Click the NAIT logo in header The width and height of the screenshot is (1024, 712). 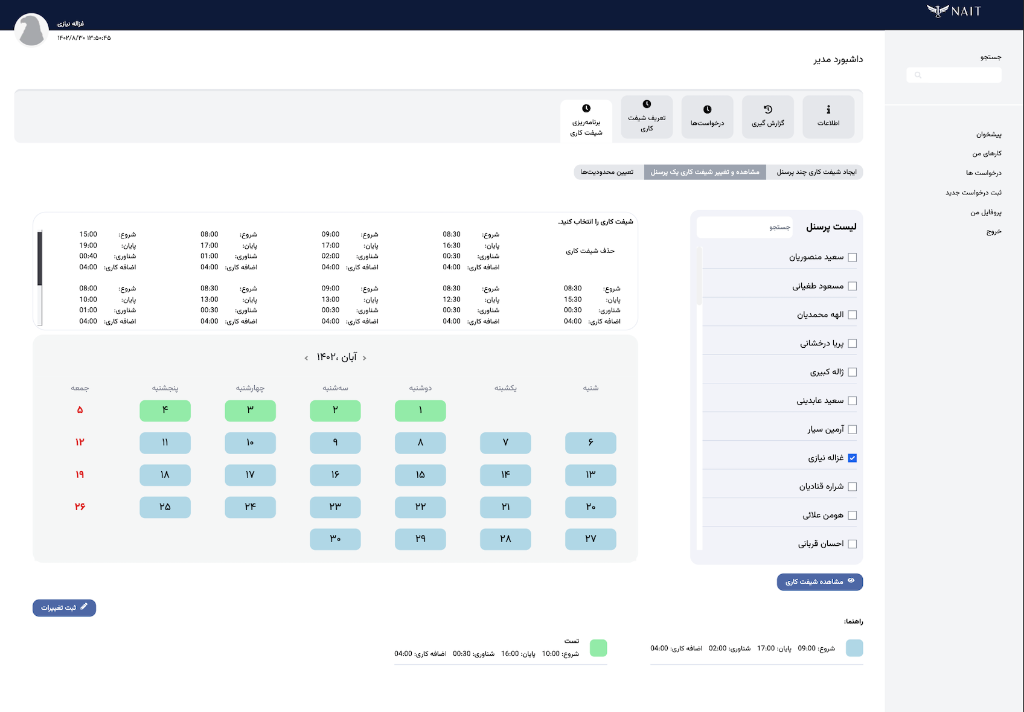(953, 10)
